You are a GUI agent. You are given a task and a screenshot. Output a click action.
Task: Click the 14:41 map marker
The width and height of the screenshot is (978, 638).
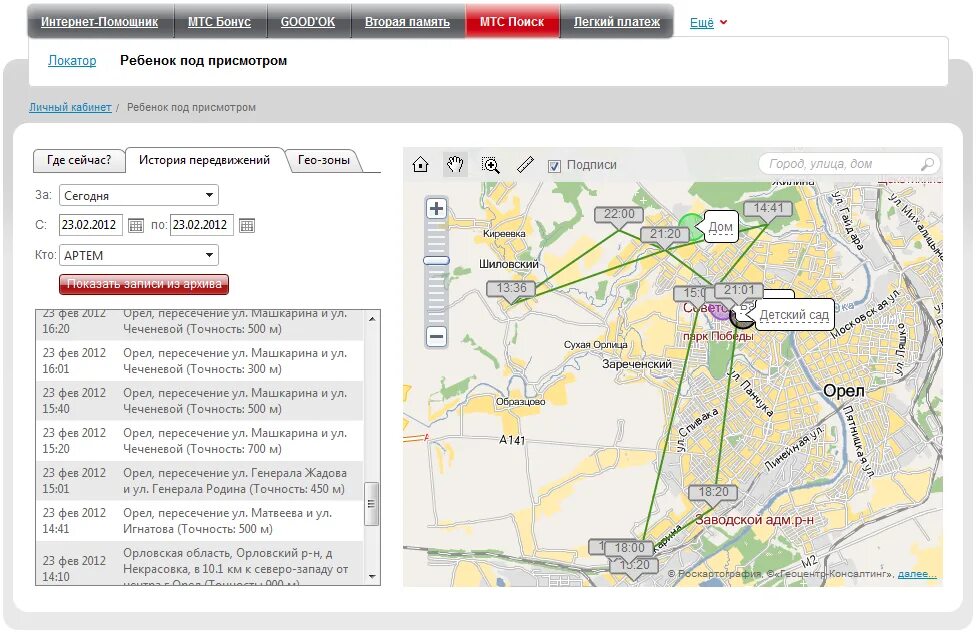(x=768, y=208)
